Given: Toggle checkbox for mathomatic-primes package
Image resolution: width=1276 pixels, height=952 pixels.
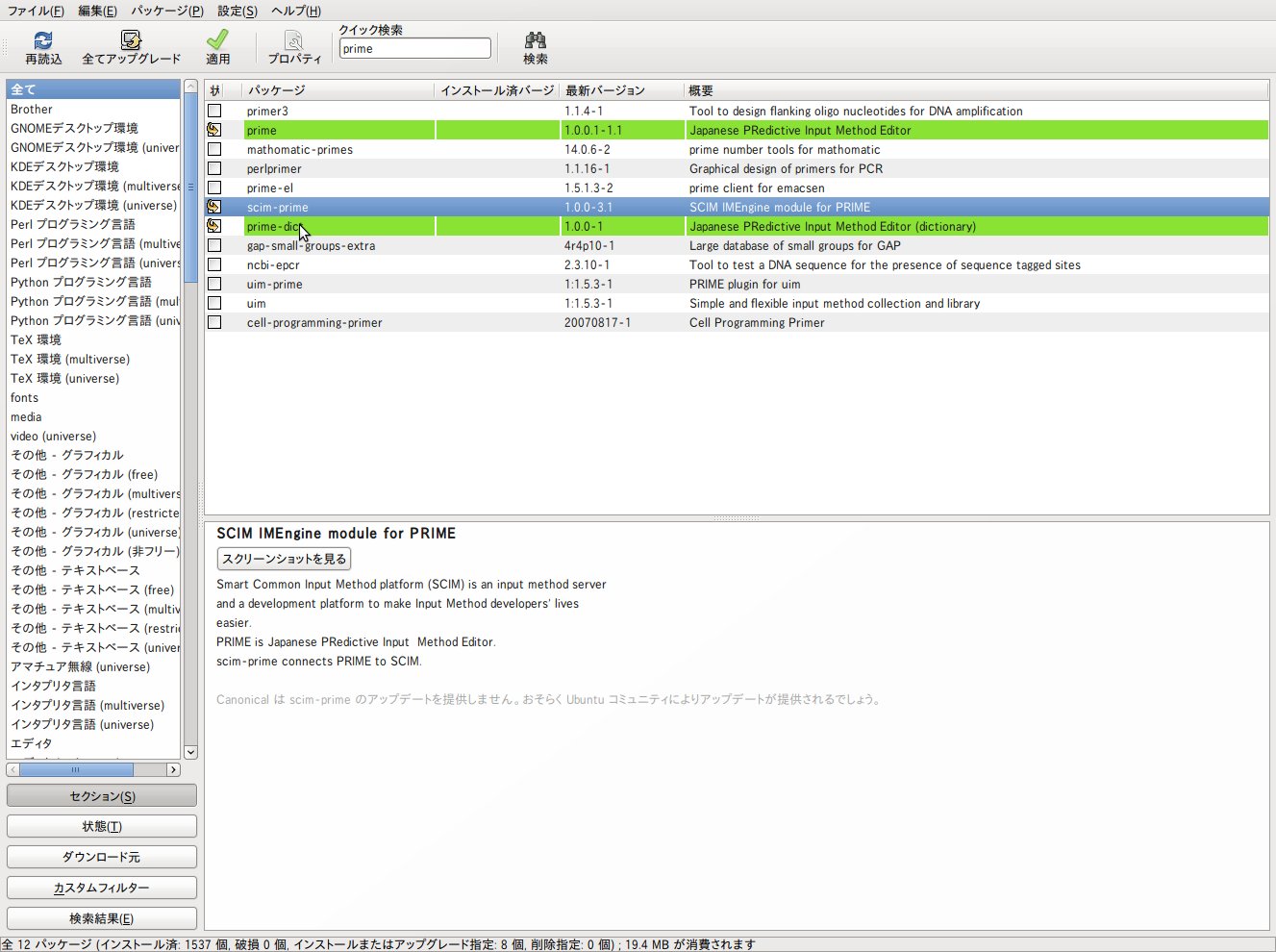Looking at the screenshot, I should [214, 149].
